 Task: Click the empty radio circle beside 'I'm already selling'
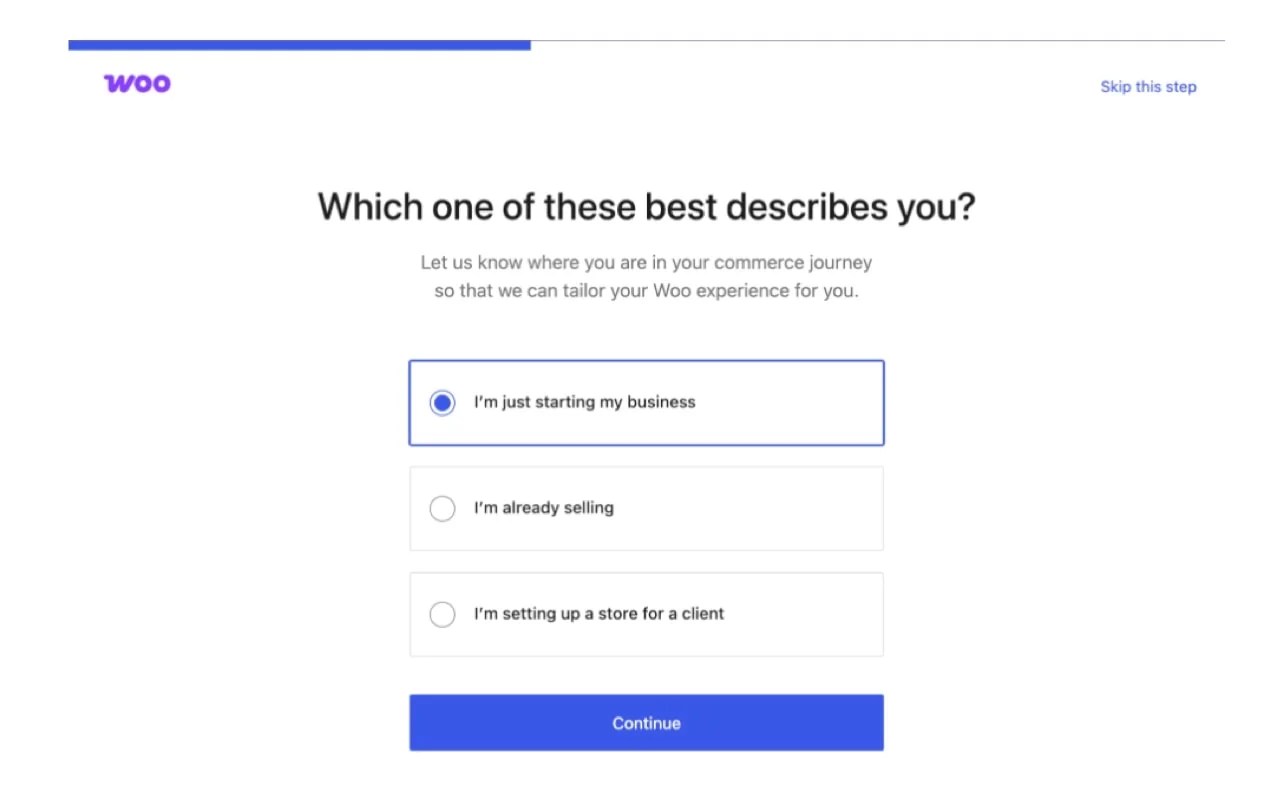442,508
